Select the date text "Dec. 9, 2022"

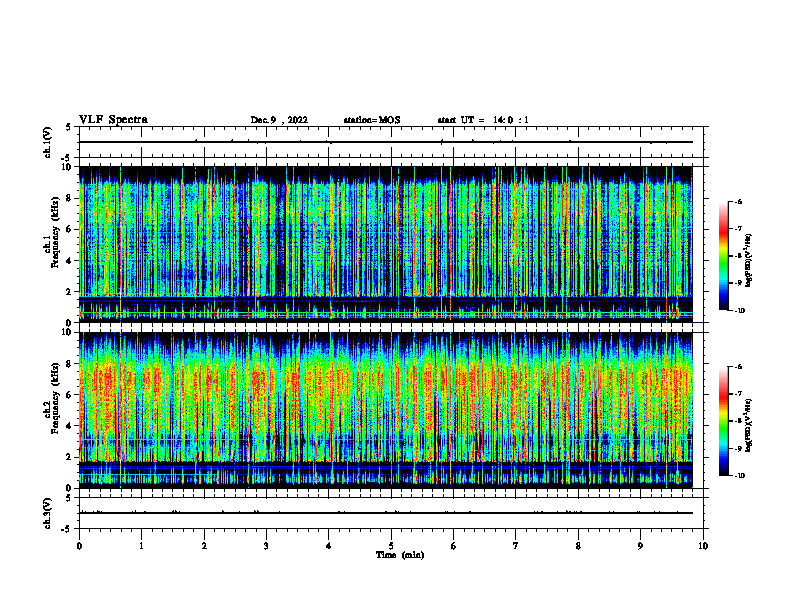pos(279,120)
